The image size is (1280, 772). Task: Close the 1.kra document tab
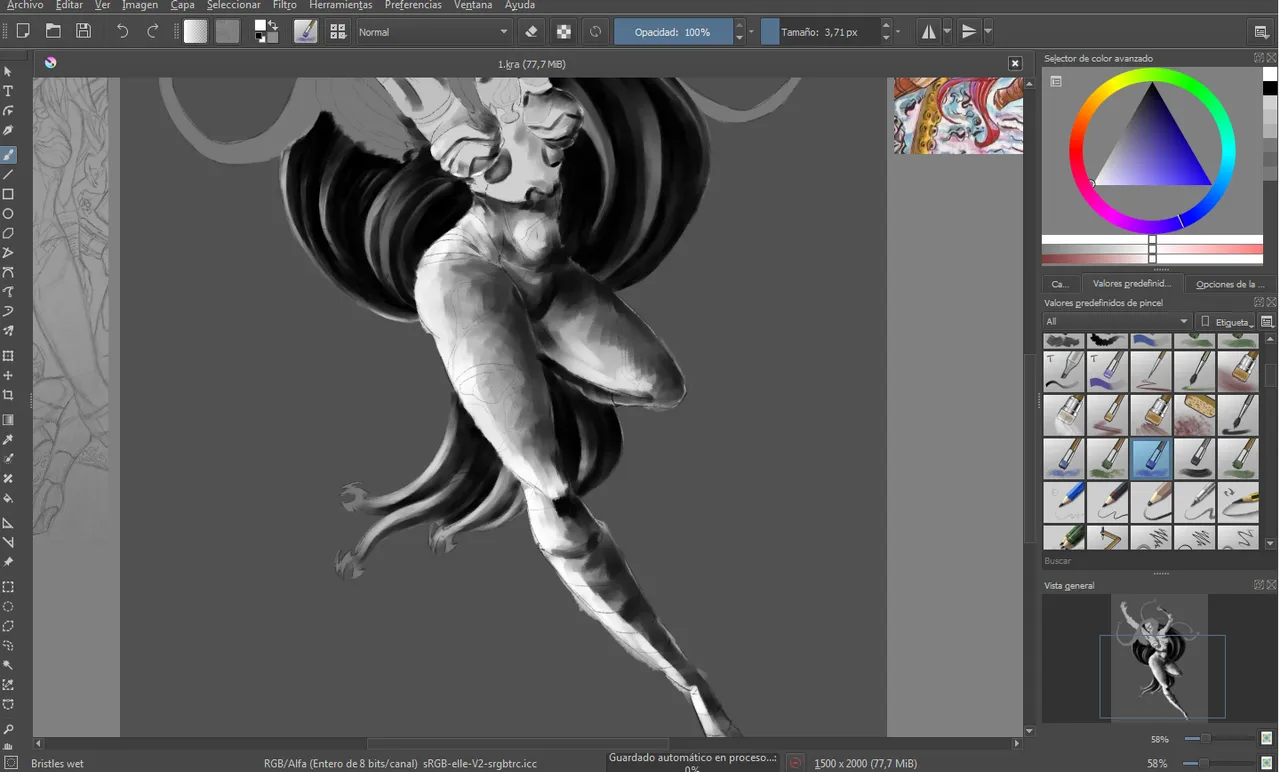click(1015, 63)
